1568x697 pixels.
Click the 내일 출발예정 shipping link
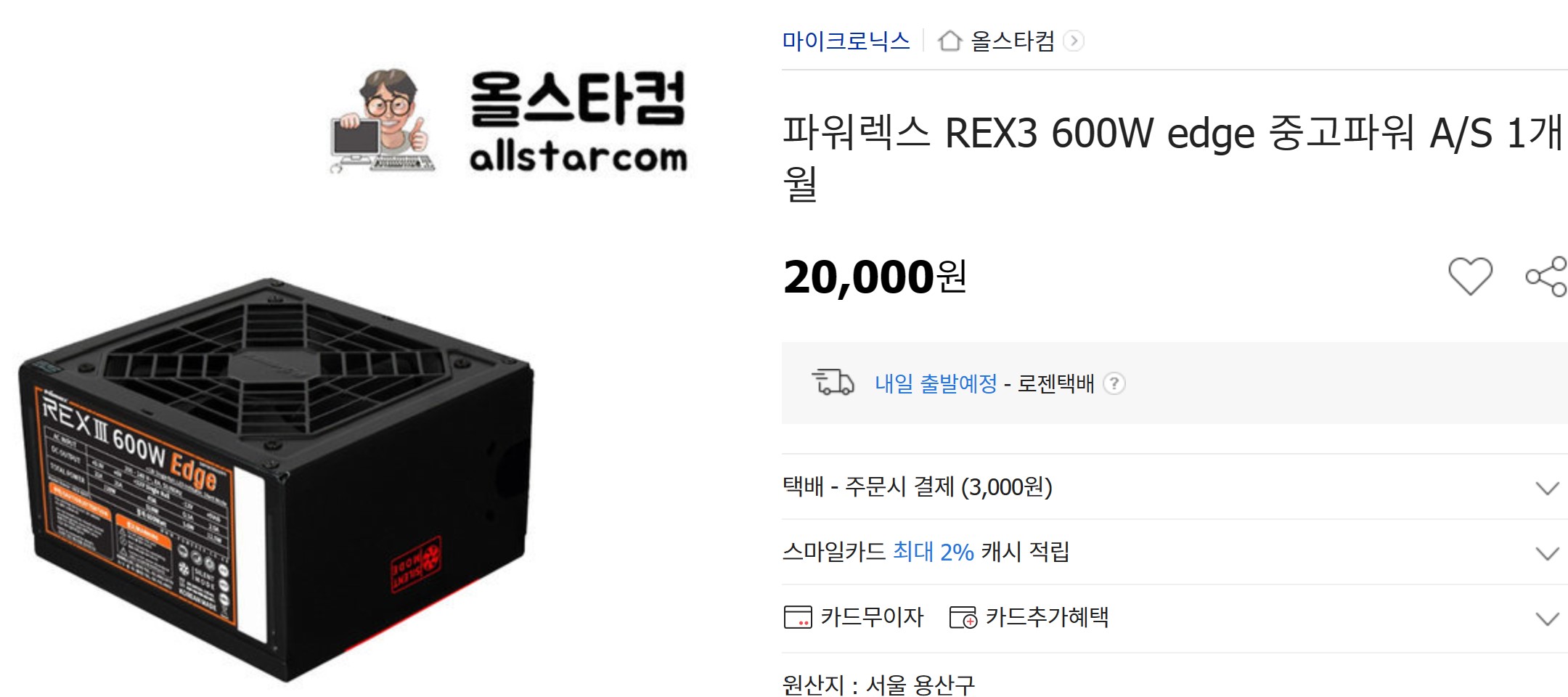[x=936, y=383]
